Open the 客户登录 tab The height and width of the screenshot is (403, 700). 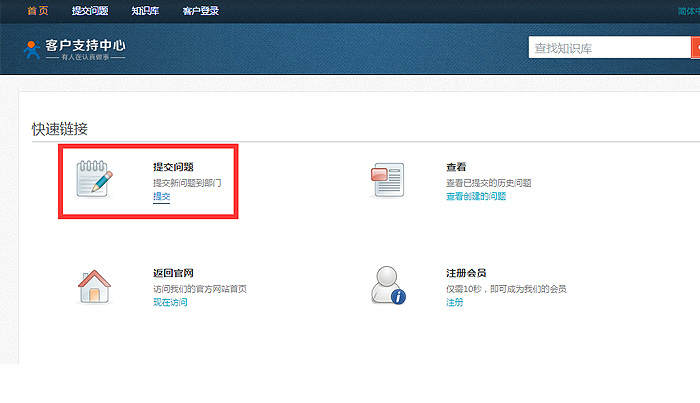click(x=201, y=11)
